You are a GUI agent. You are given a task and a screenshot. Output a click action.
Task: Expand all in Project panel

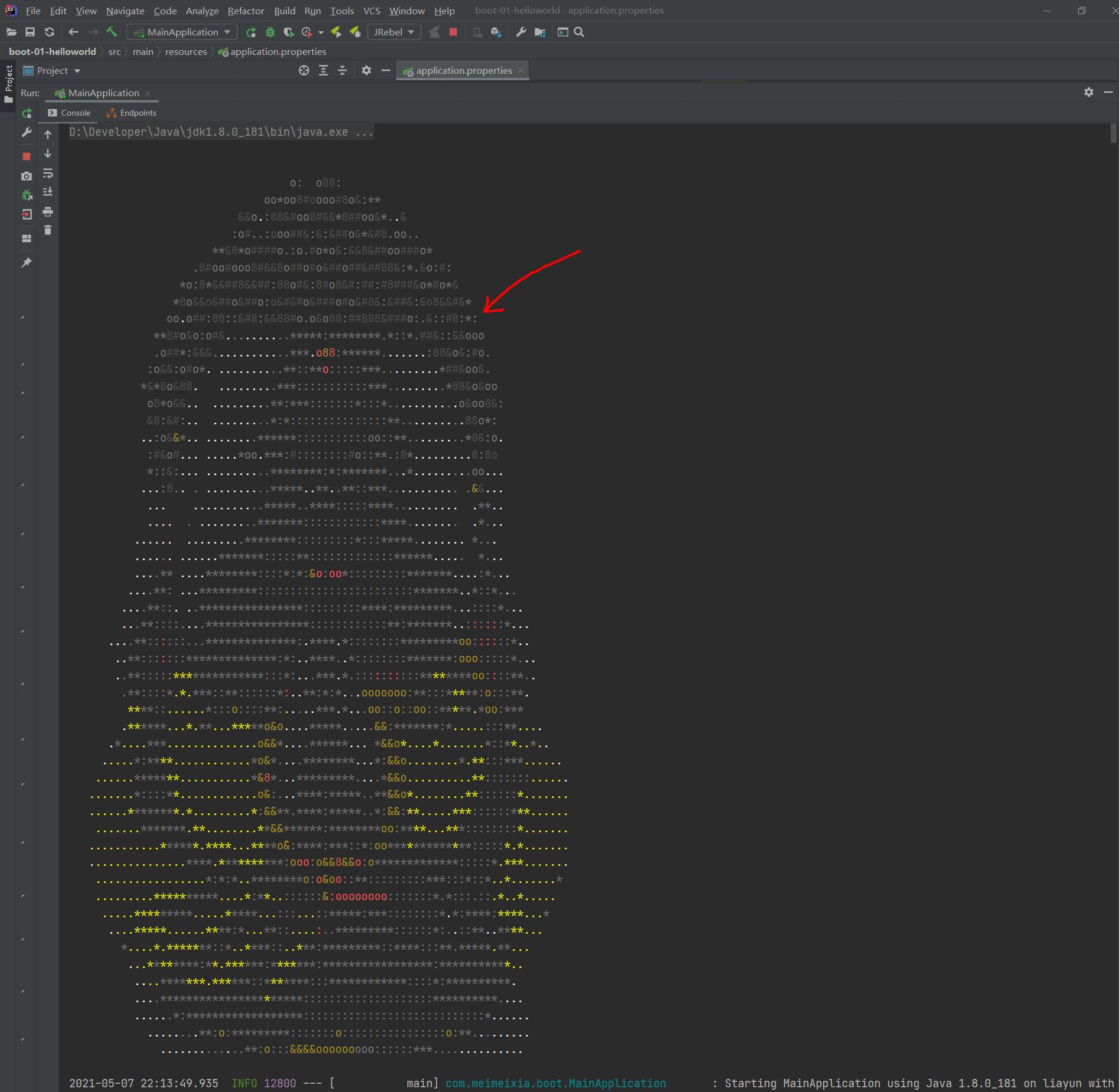point(323,70)
